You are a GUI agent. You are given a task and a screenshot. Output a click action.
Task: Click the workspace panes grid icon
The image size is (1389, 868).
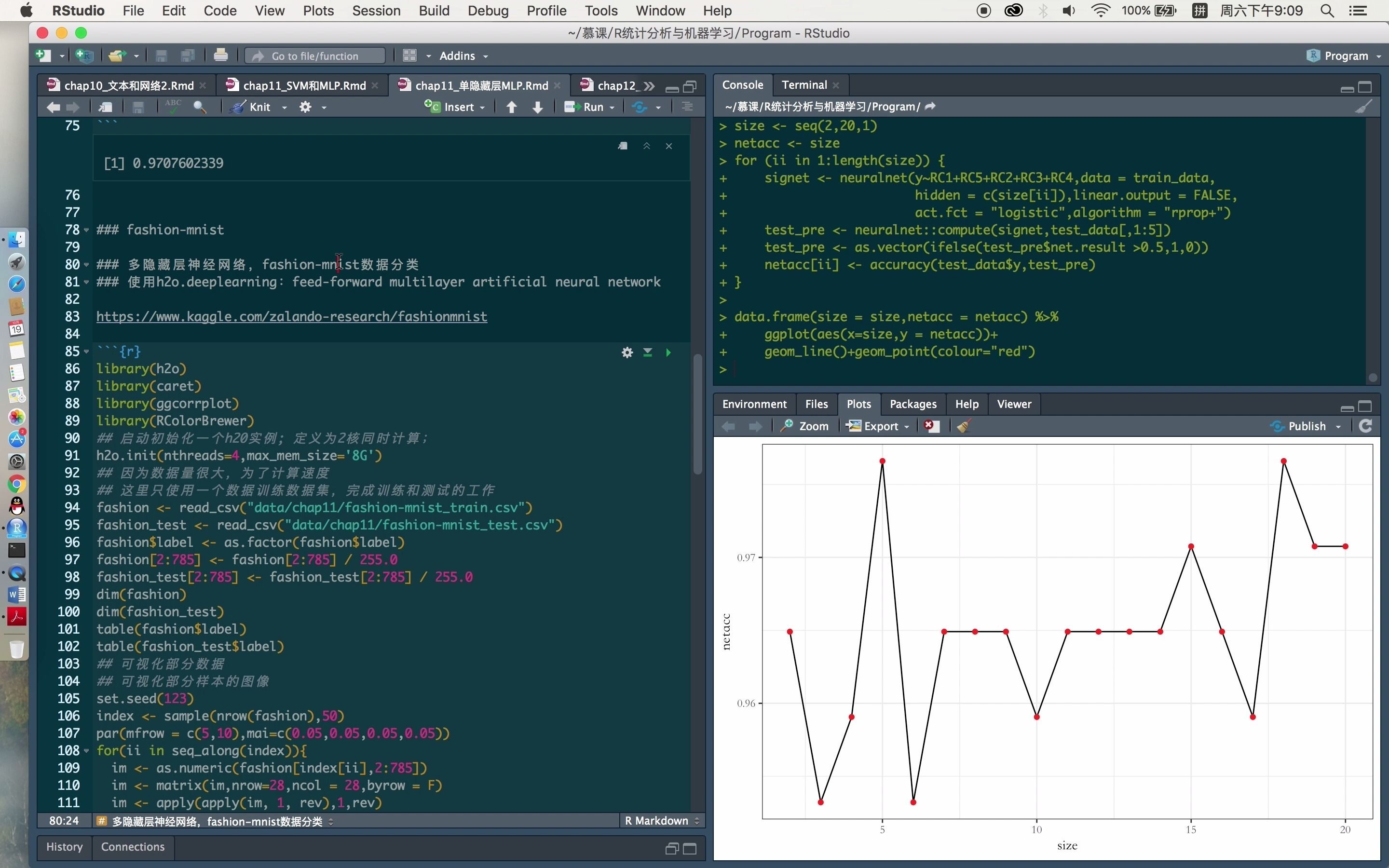click(409, 55)
